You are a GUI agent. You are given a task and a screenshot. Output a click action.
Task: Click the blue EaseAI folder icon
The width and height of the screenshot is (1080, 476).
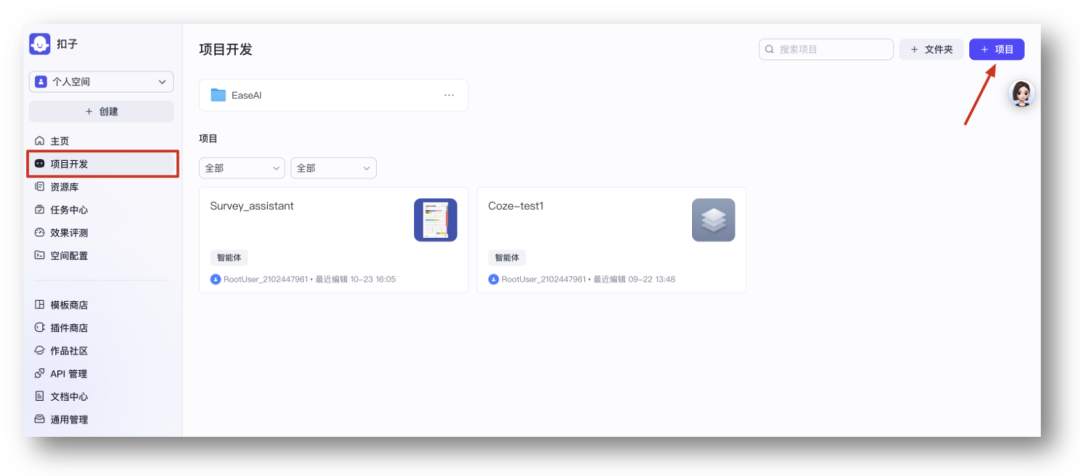click(x=218, y=95)
